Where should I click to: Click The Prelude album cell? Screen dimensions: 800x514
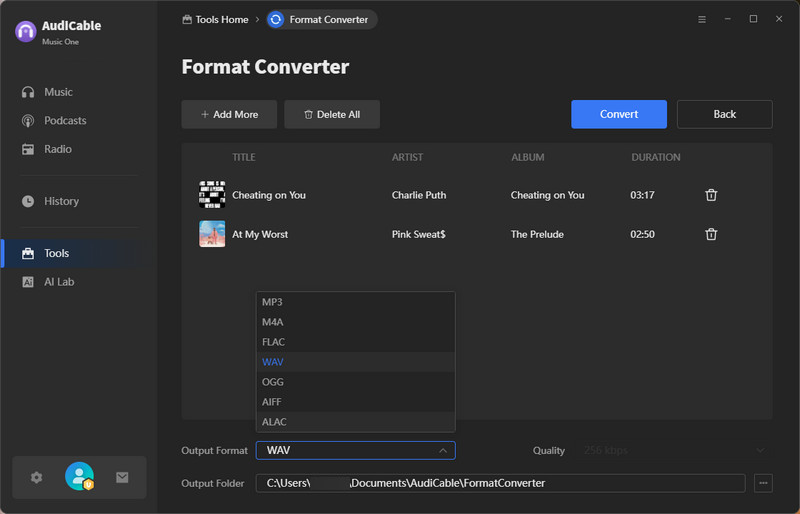[x=537, y=234]
